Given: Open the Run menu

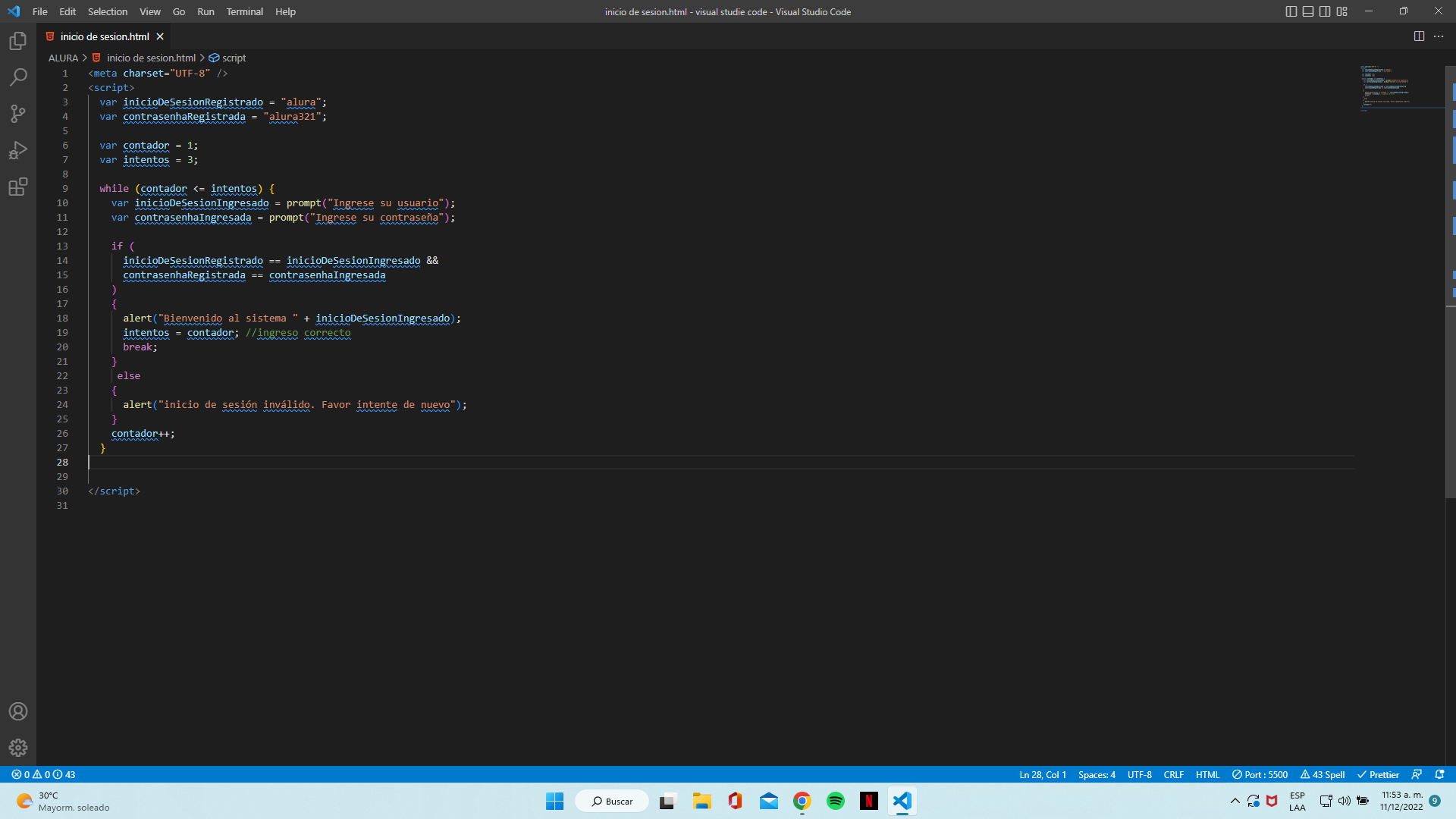Looking at the screenshot, I should coord(206,11).
